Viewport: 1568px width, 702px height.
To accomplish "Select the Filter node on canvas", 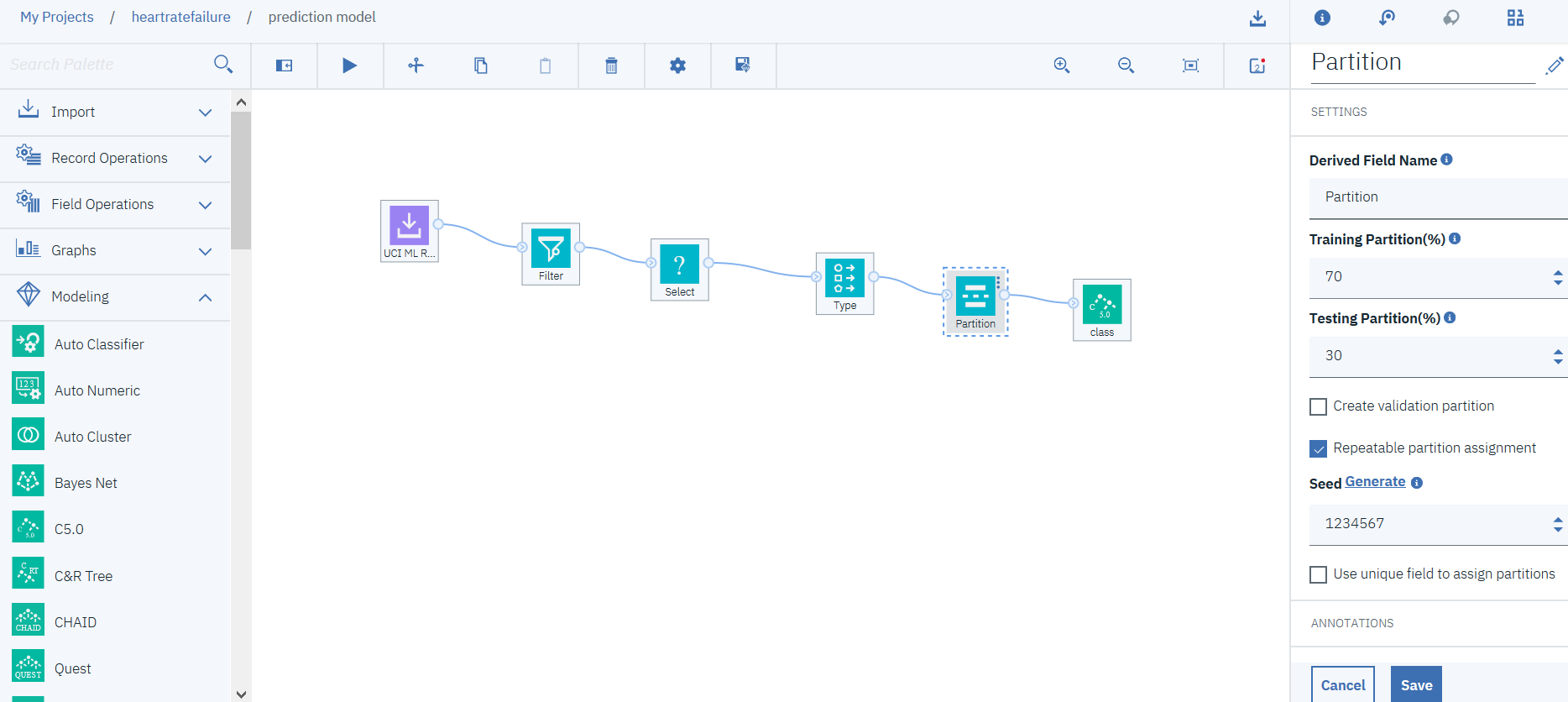I will click(x=551, y=254).
